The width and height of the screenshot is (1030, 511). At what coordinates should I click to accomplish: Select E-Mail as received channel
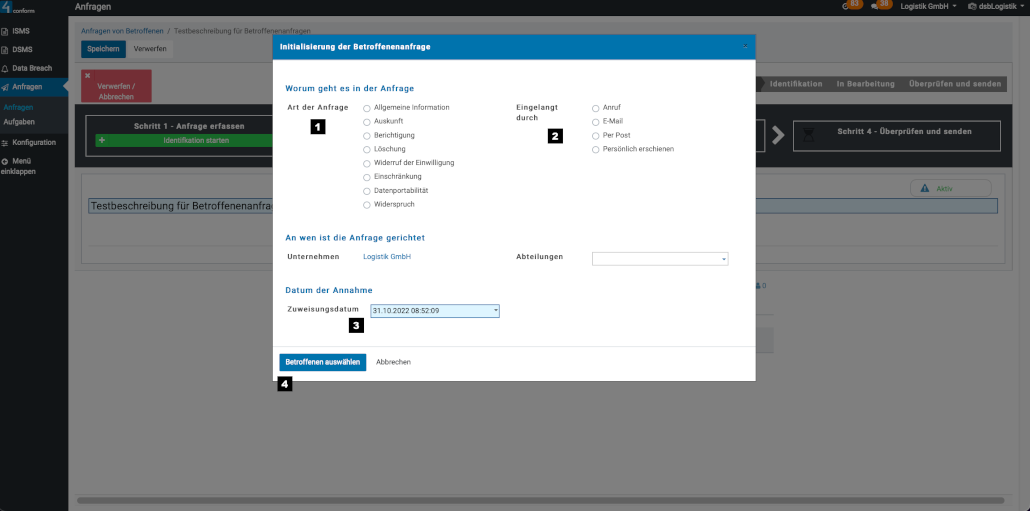(x=596, y=121)
